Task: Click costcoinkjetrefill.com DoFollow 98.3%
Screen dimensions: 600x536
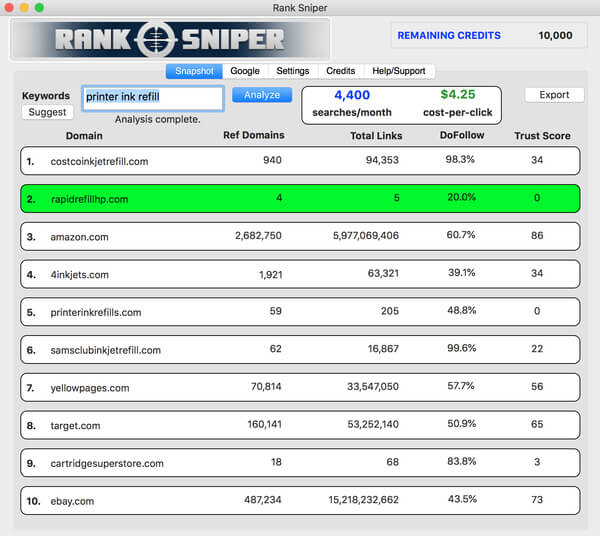Action: click(x=460, y=160)
